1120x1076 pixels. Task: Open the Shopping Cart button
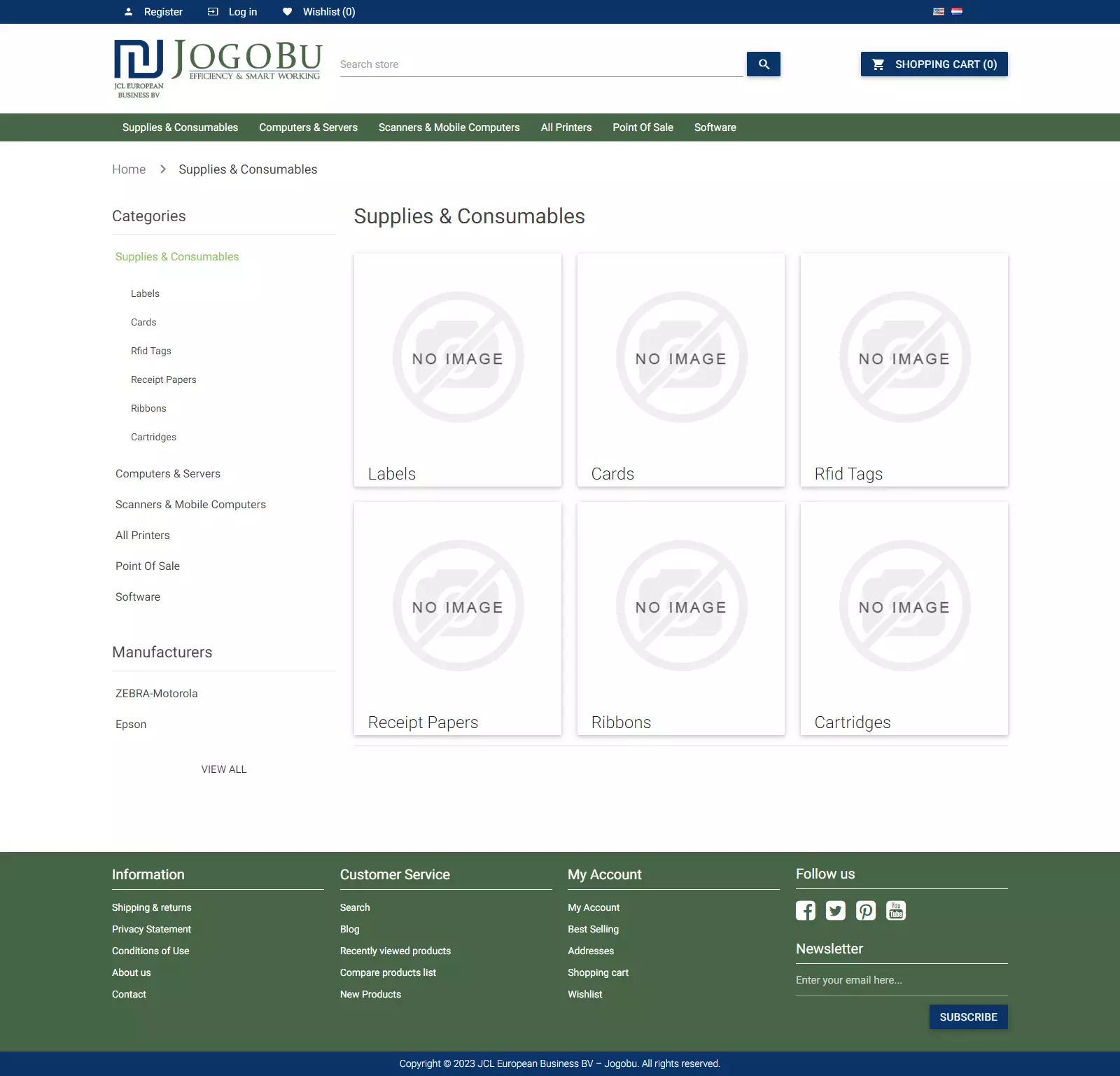934,64
